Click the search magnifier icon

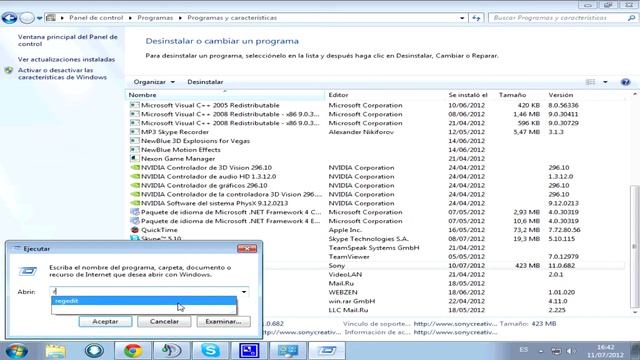(631, 18)
